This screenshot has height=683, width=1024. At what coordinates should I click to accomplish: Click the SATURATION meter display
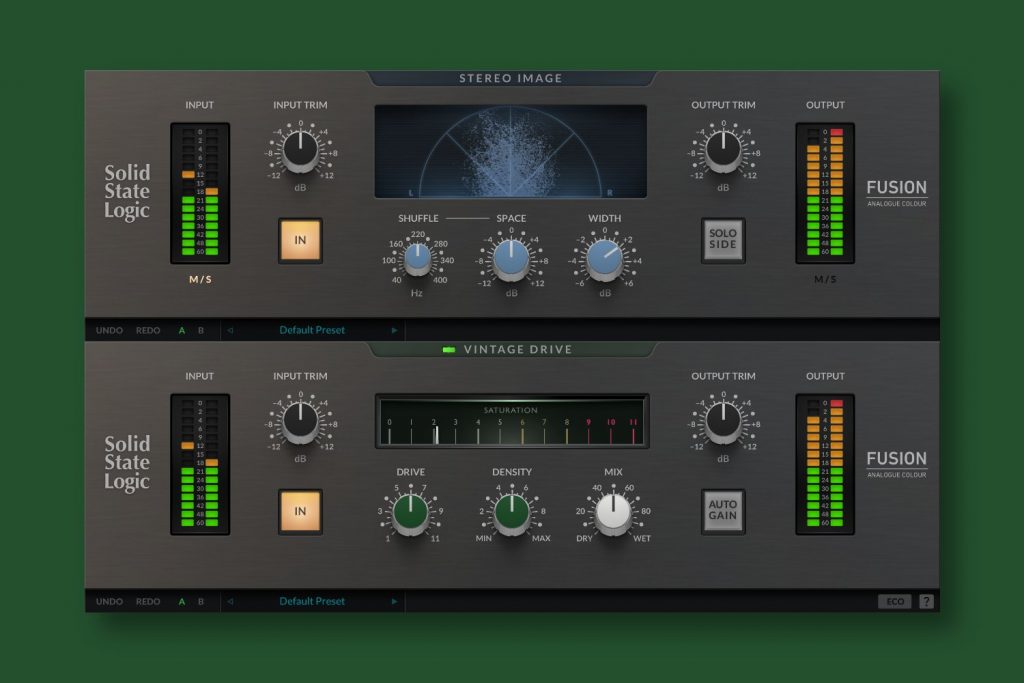[x=512, y=421]
